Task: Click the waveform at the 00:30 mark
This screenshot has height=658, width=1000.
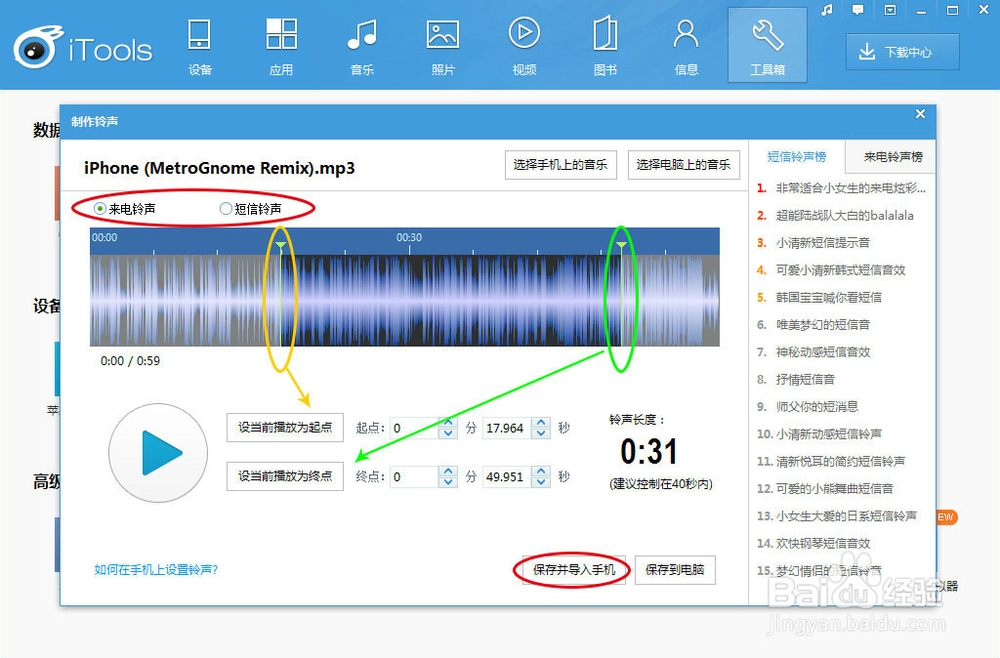Action: [409, 300]
